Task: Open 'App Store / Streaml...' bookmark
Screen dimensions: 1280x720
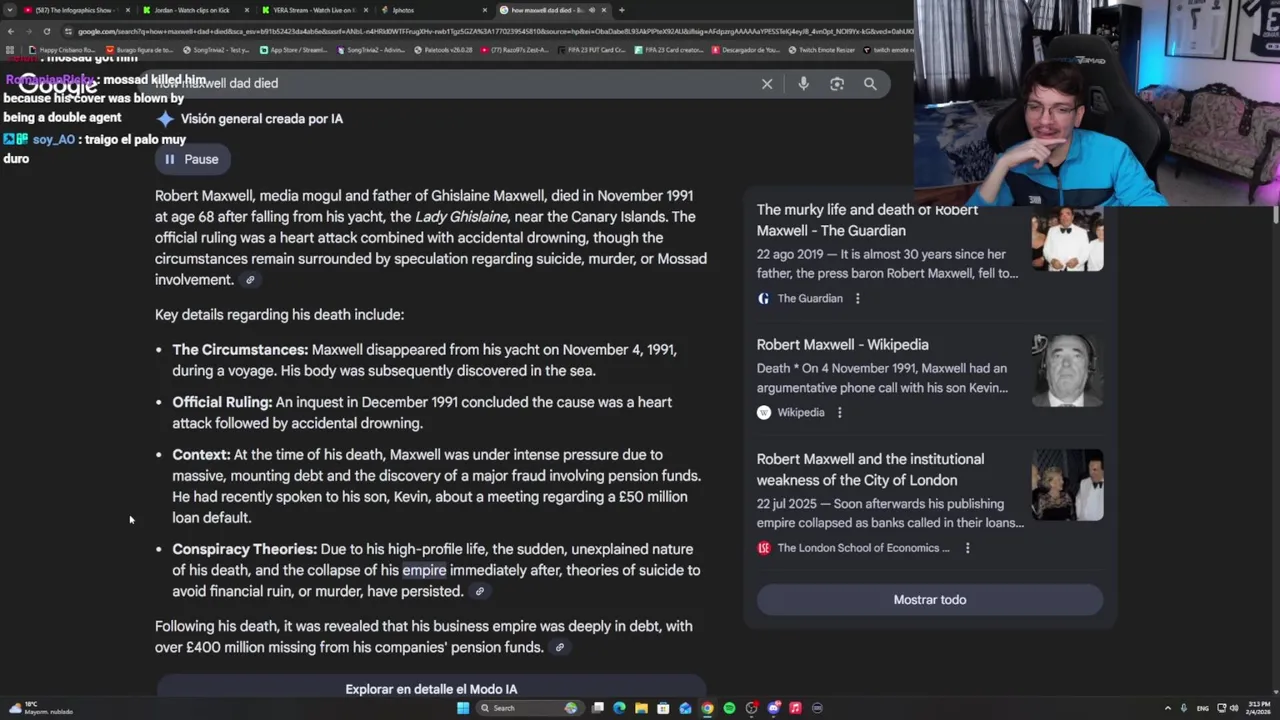Action: 294,50
